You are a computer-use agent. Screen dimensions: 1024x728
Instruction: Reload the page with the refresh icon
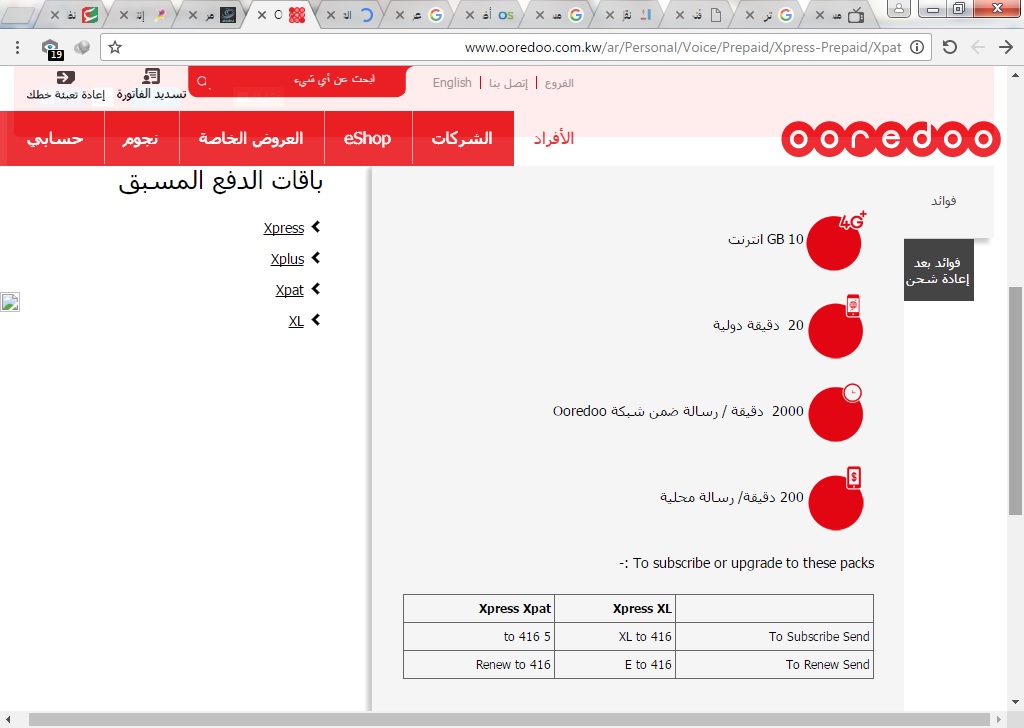click(950, 47)
